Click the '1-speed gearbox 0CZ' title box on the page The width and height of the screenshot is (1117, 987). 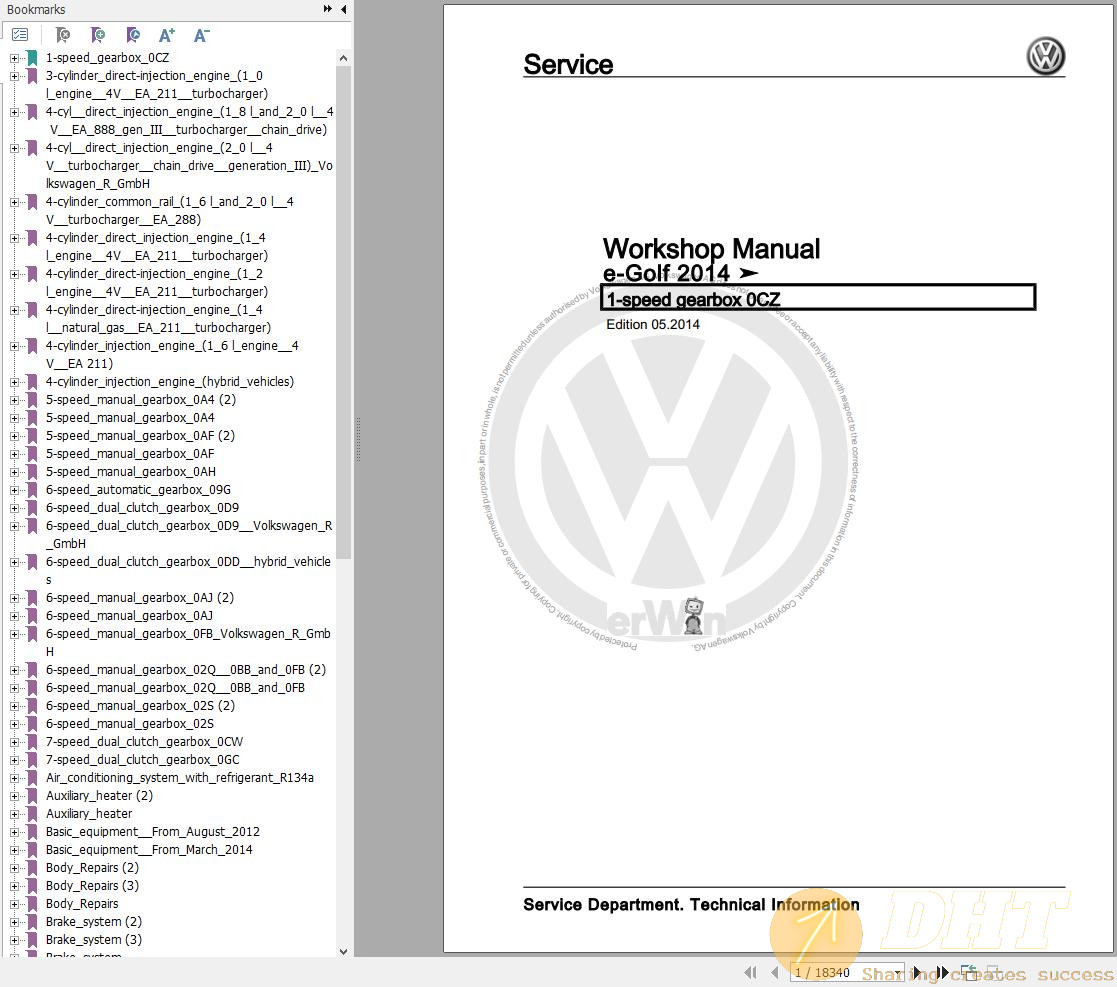[818, 298]
